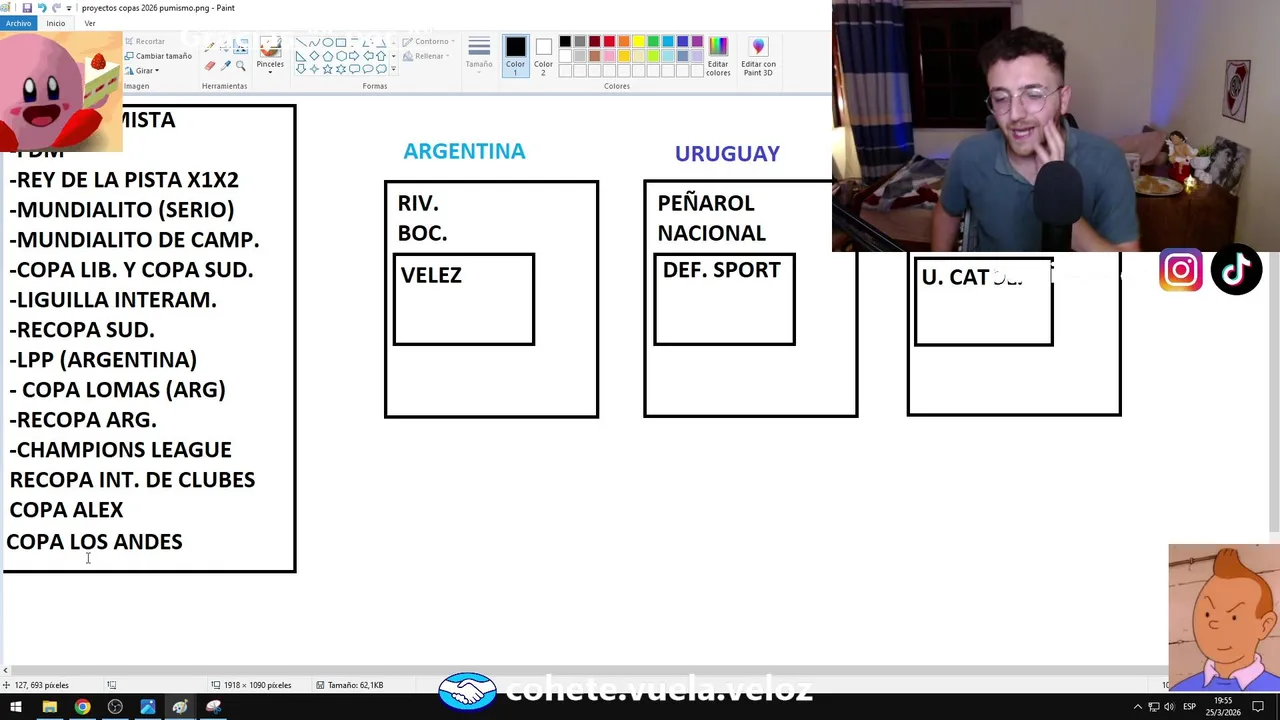1280x720 pixels.
Task: Open Edit with Paint 3D
Action: click(758, 56)
